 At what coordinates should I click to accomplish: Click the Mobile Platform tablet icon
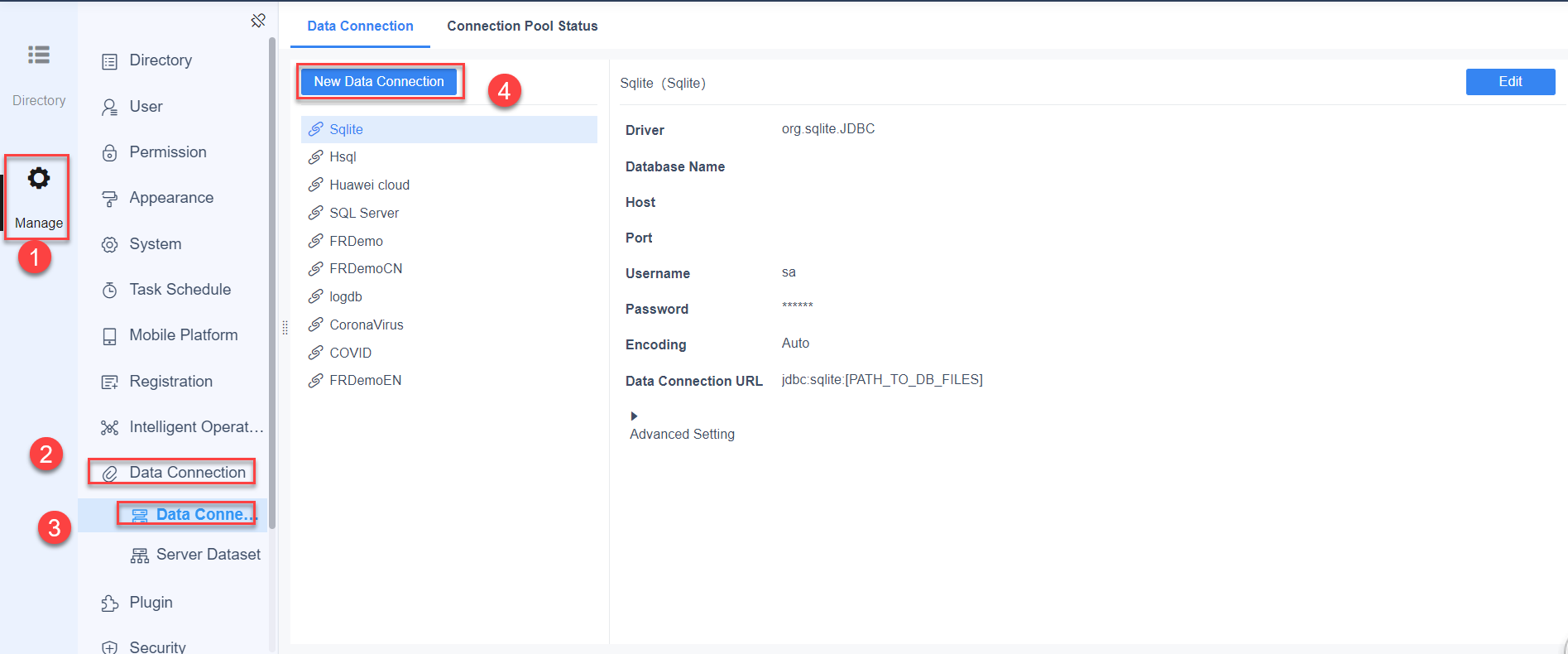(x=109, y=336)
